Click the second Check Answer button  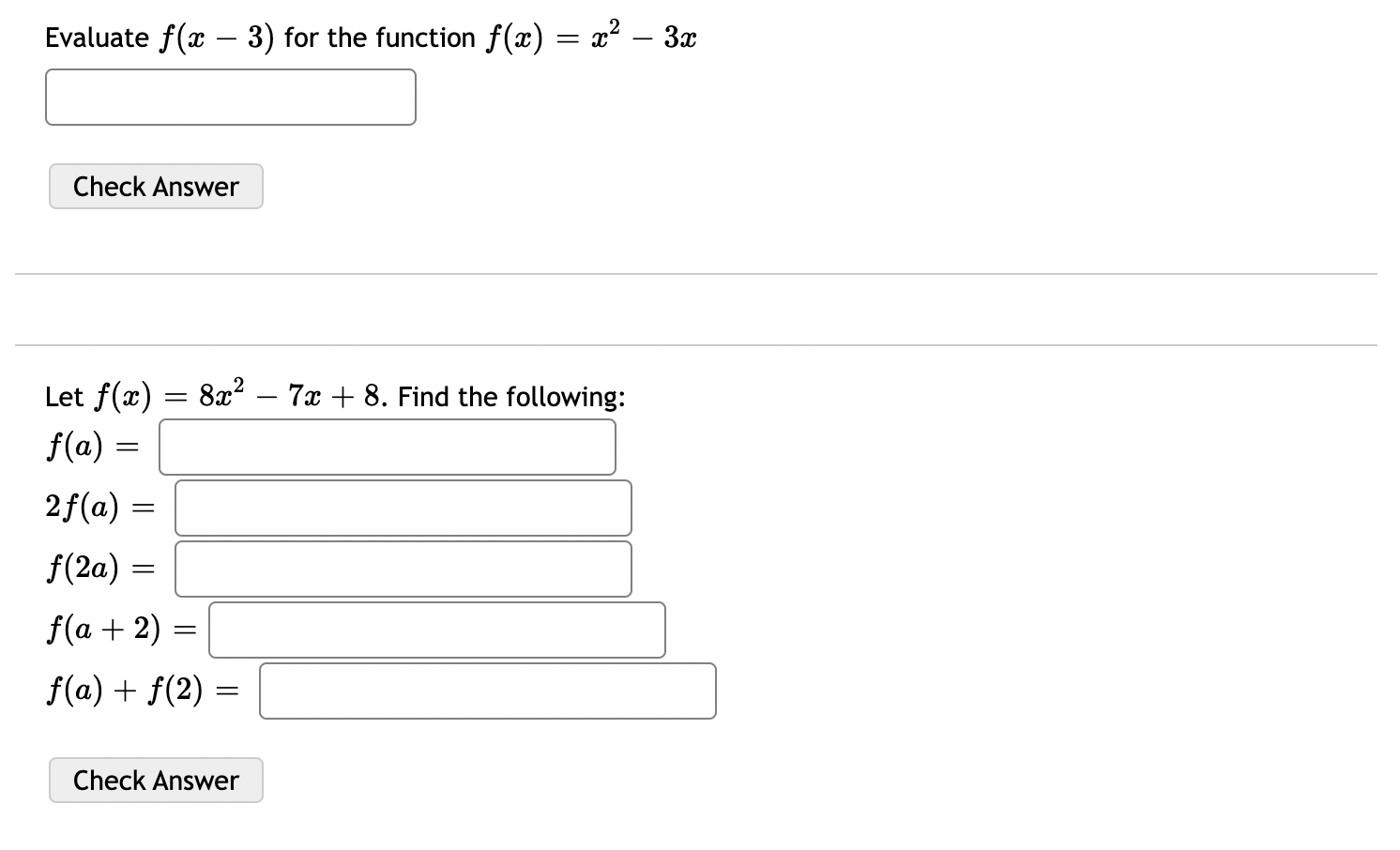coord(155,780)
